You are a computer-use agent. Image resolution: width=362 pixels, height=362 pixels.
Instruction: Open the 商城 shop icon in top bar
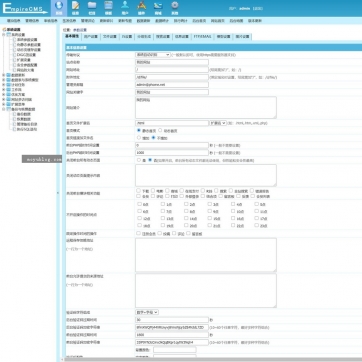158,6
